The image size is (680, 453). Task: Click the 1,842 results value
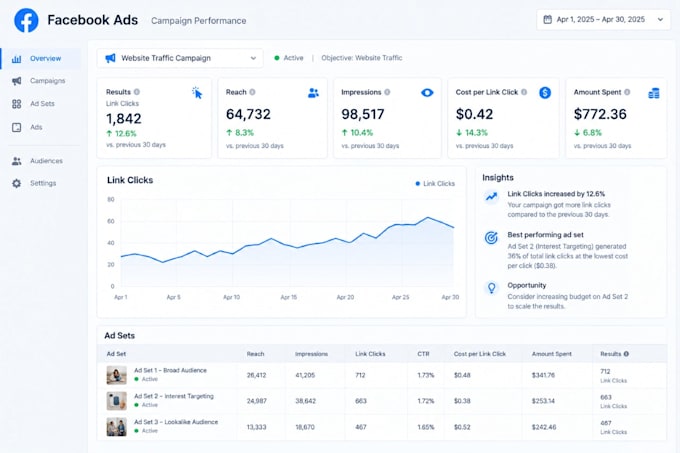coord(124,119)
